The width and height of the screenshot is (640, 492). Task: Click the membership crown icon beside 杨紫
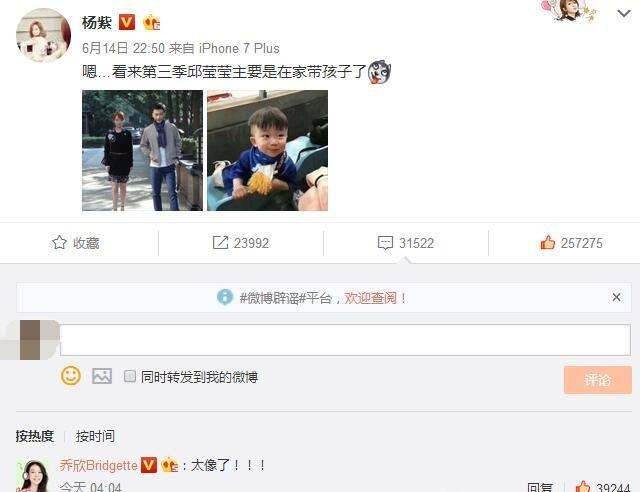[x=151, y=22]
